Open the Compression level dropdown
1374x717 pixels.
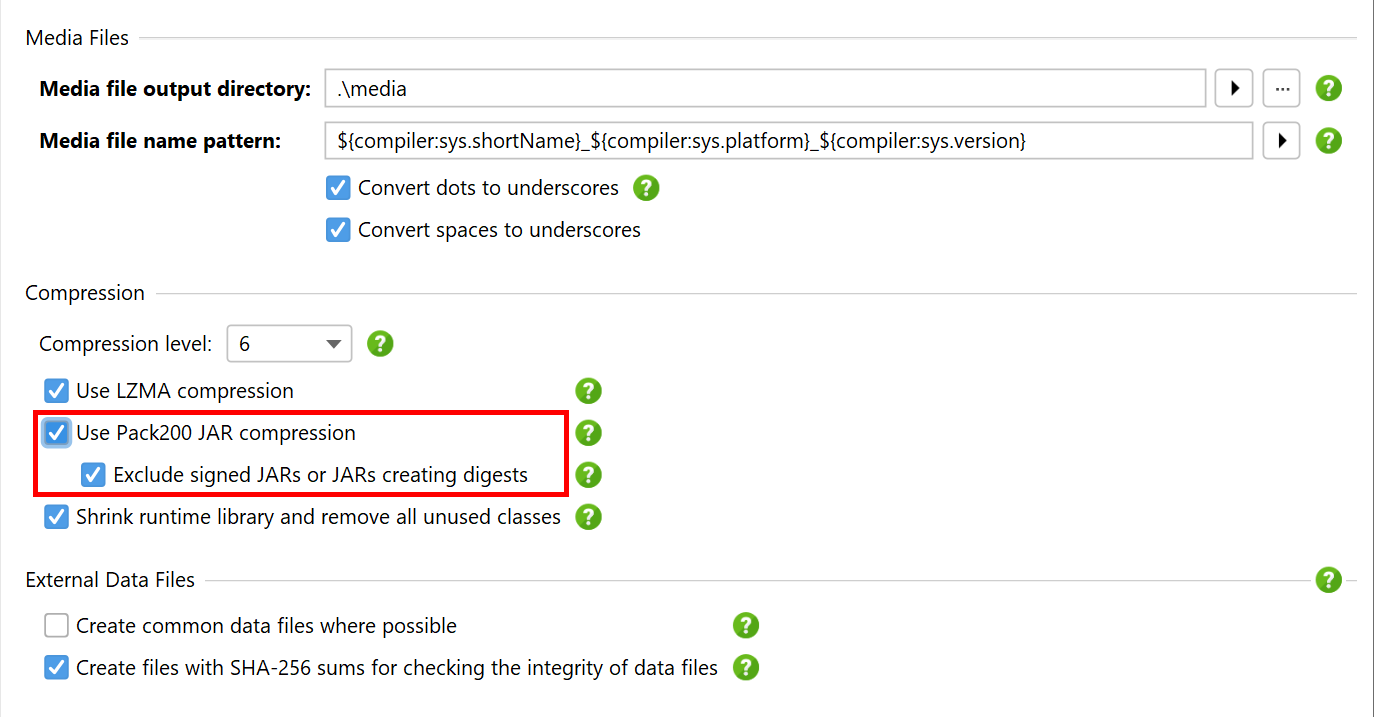point(290,344)
